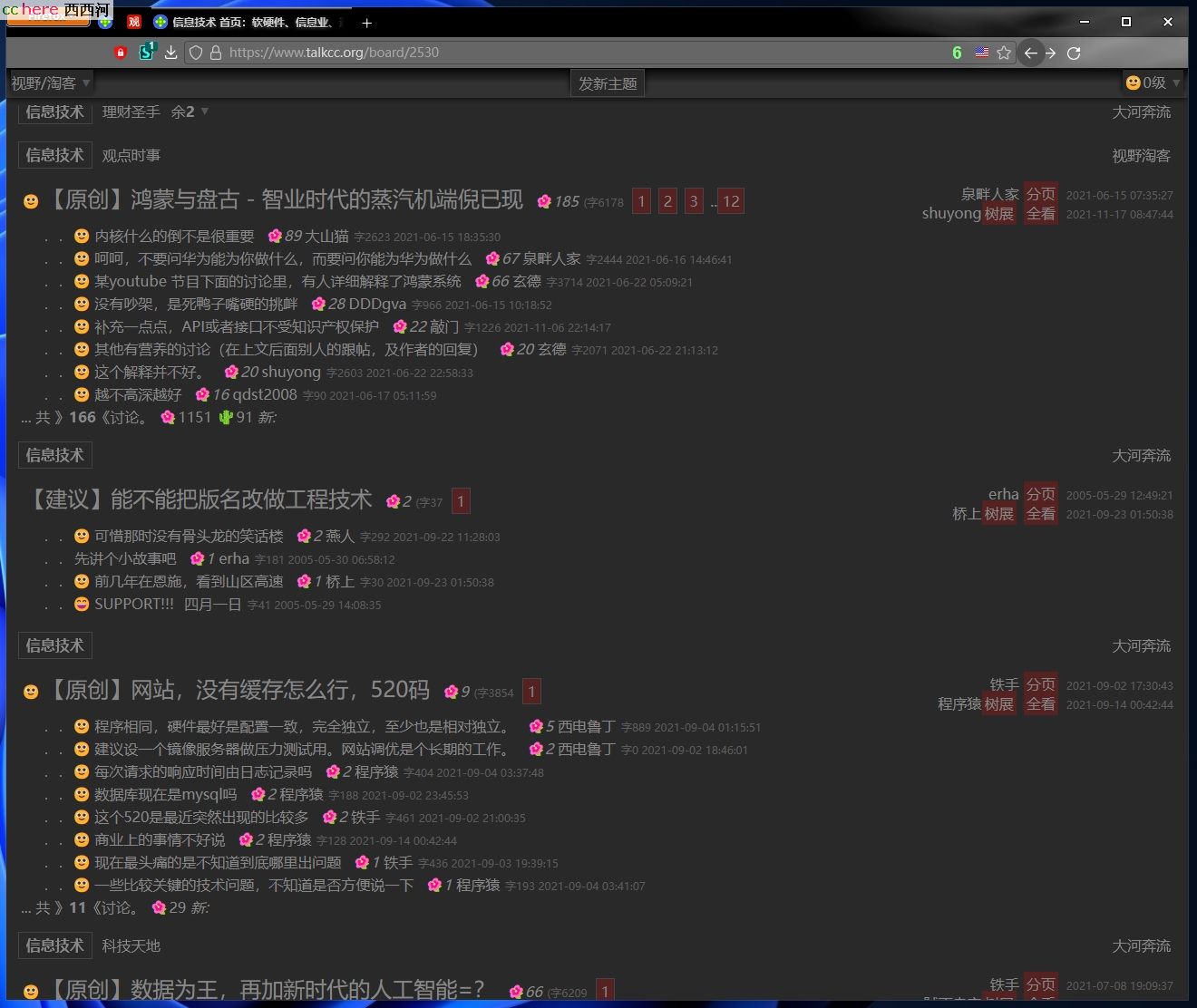Open the 0级 user level dropdown
The width and height of the screenshot is (1197, 1008).
tap(1153, 82)
